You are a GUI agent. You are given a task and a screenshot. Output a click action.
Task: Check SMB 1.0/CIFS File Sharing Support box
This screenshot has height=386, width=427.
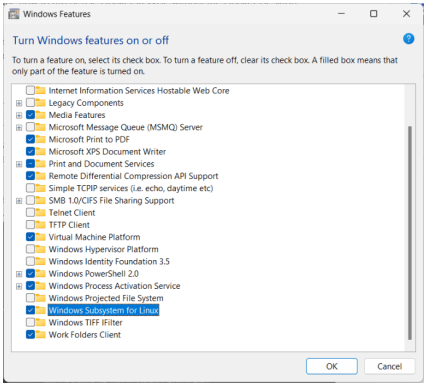click(x=30, y=200)
